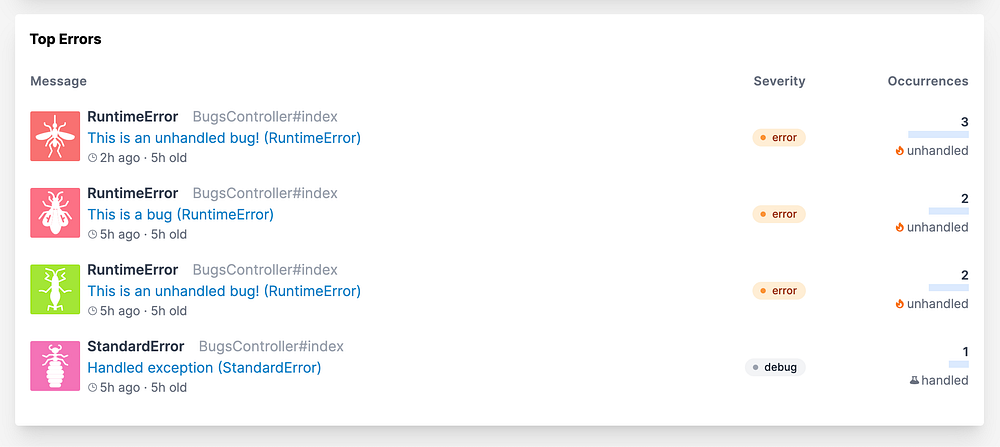Screen dimensions: 1000x447
Task: Click the Message column header
Action: (x=58, y=81)
